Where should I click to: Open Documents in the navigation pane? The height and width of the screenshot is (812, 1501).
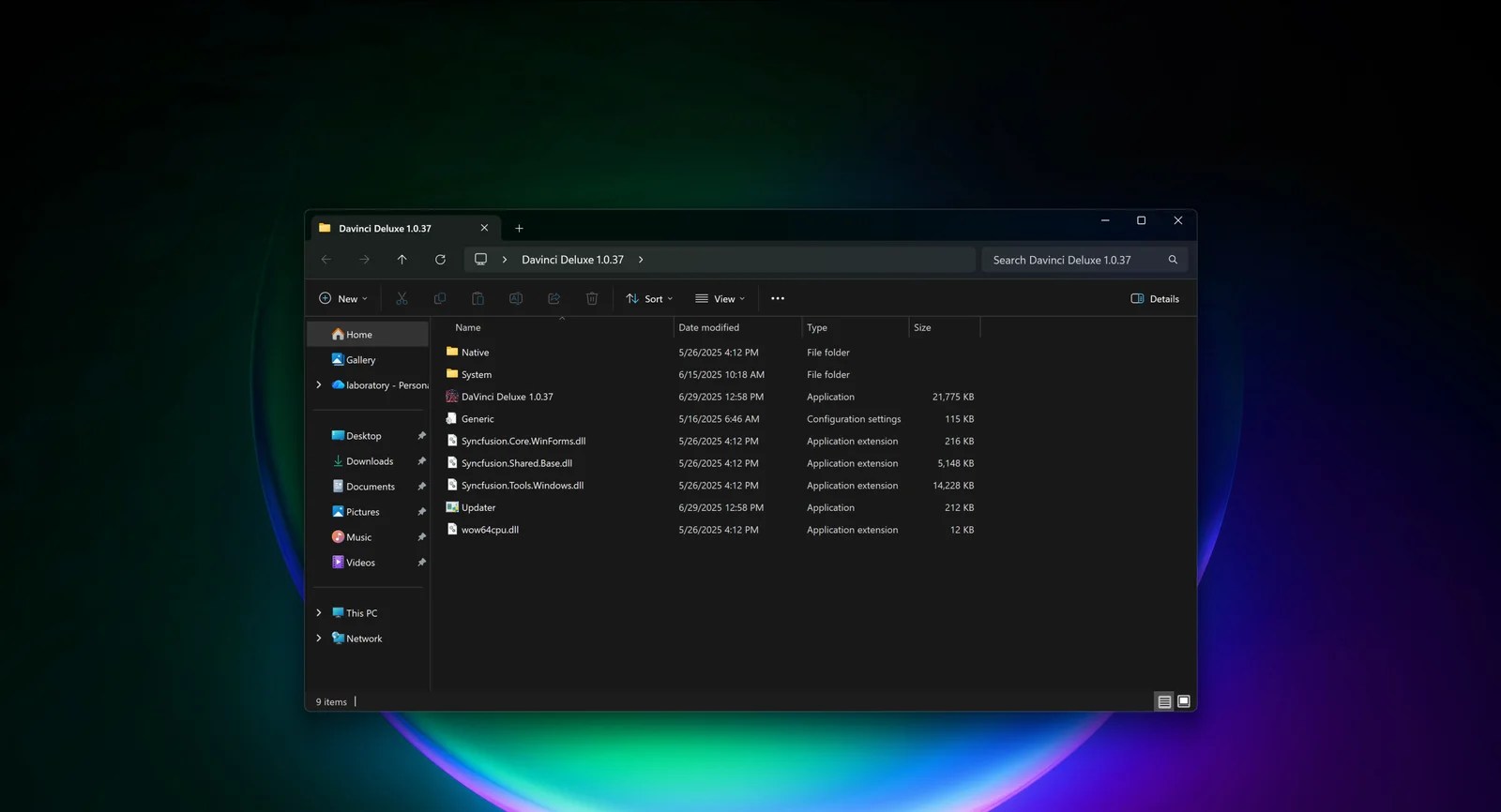368,487
